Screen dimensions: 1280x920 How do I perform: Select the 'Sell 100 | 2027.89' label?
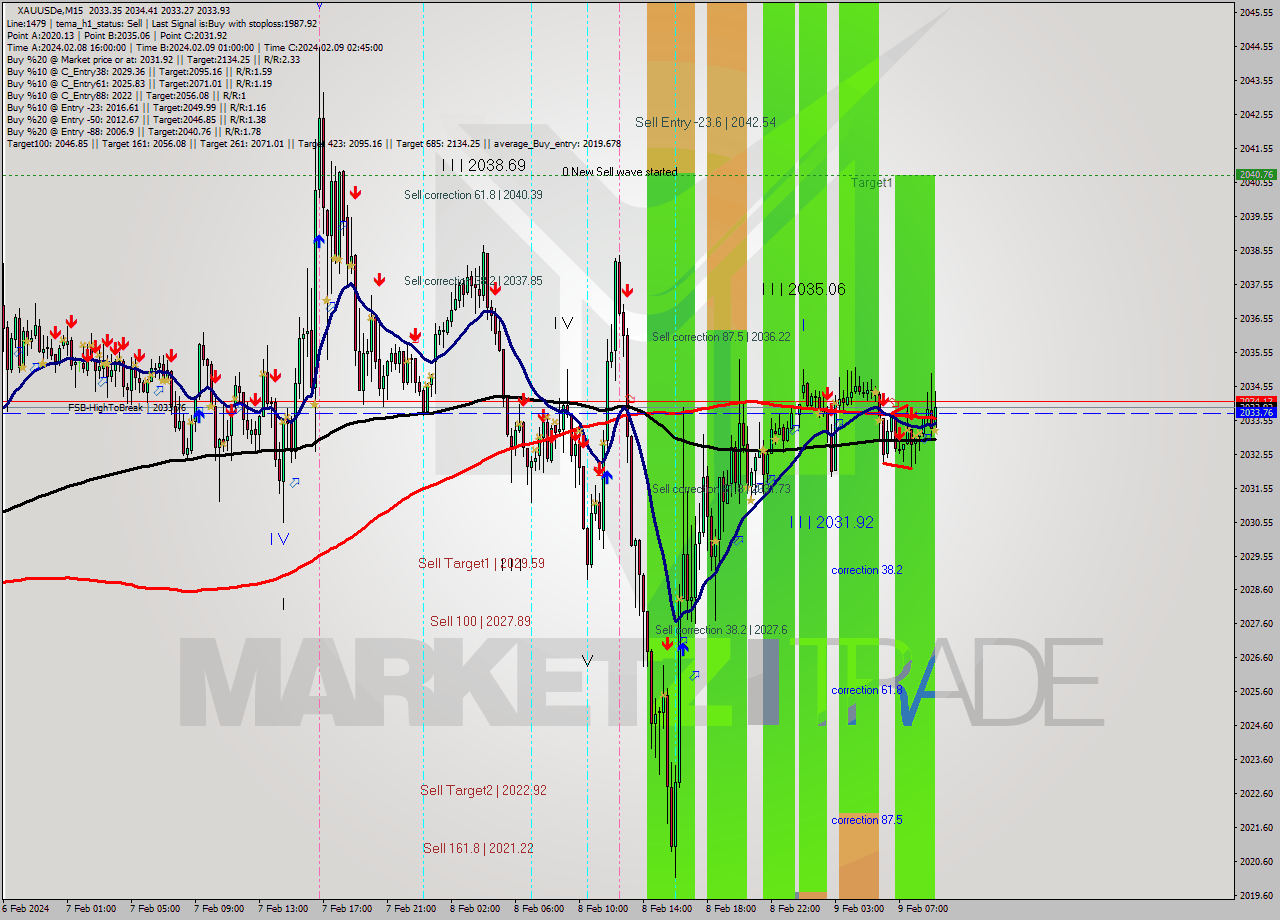coord(480,621)
